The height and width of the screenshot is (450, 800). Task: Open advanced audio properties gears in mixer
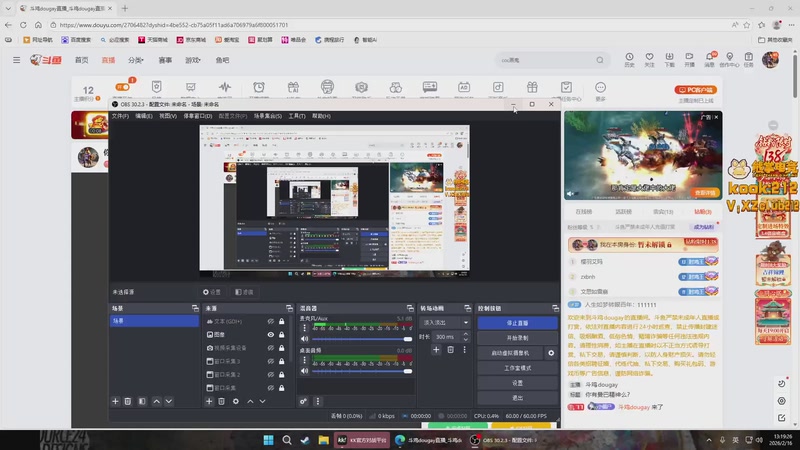[304, 402]
